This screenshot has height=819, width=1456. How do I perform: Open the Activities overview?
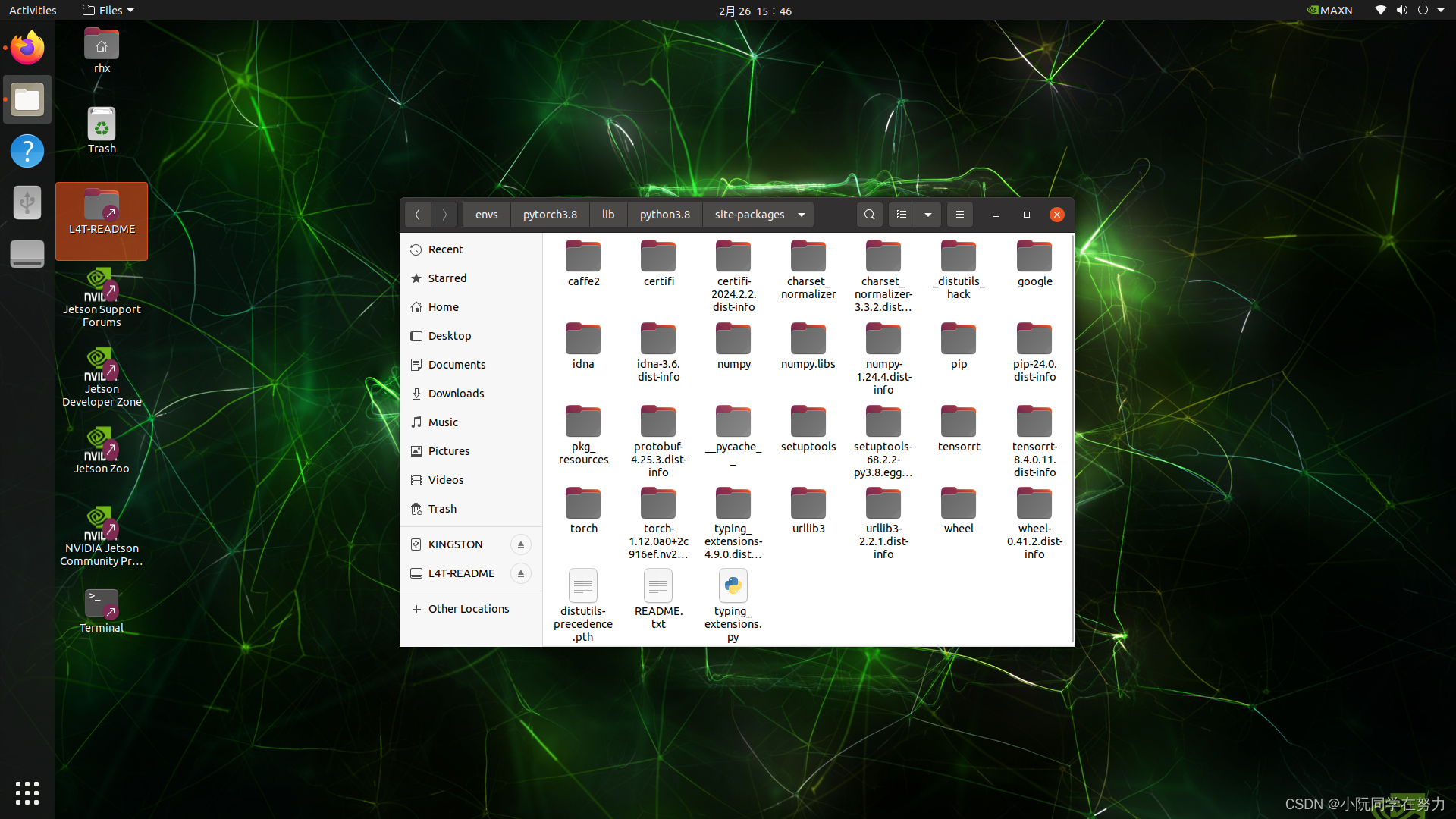[x=33, y=11]
